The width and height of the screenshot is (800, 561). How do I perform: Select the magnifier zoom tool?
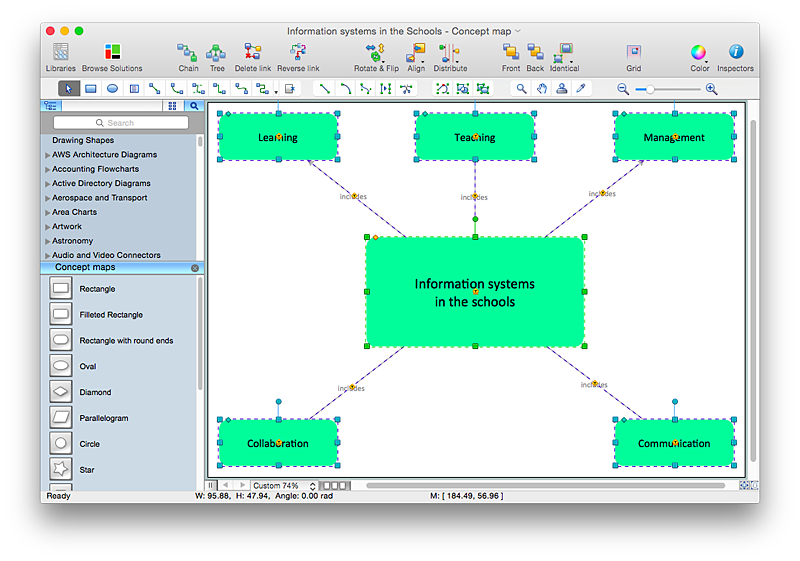pos(521,89)
